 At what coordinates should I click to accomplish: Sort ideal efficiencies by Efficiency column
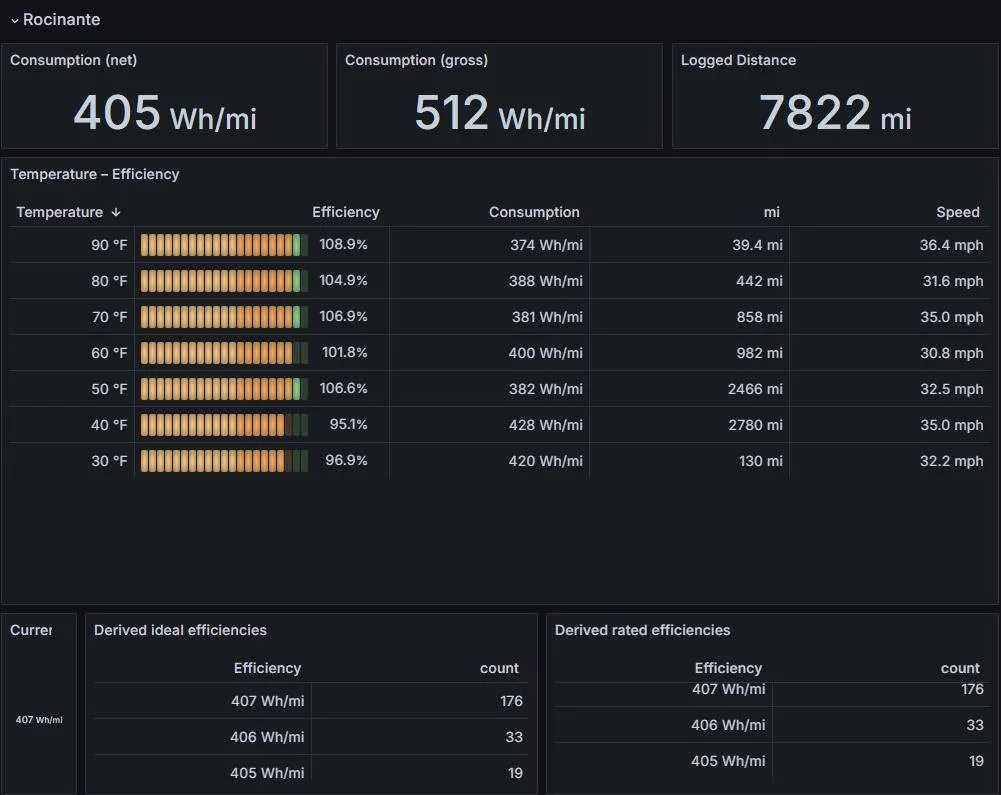[267, 668]
